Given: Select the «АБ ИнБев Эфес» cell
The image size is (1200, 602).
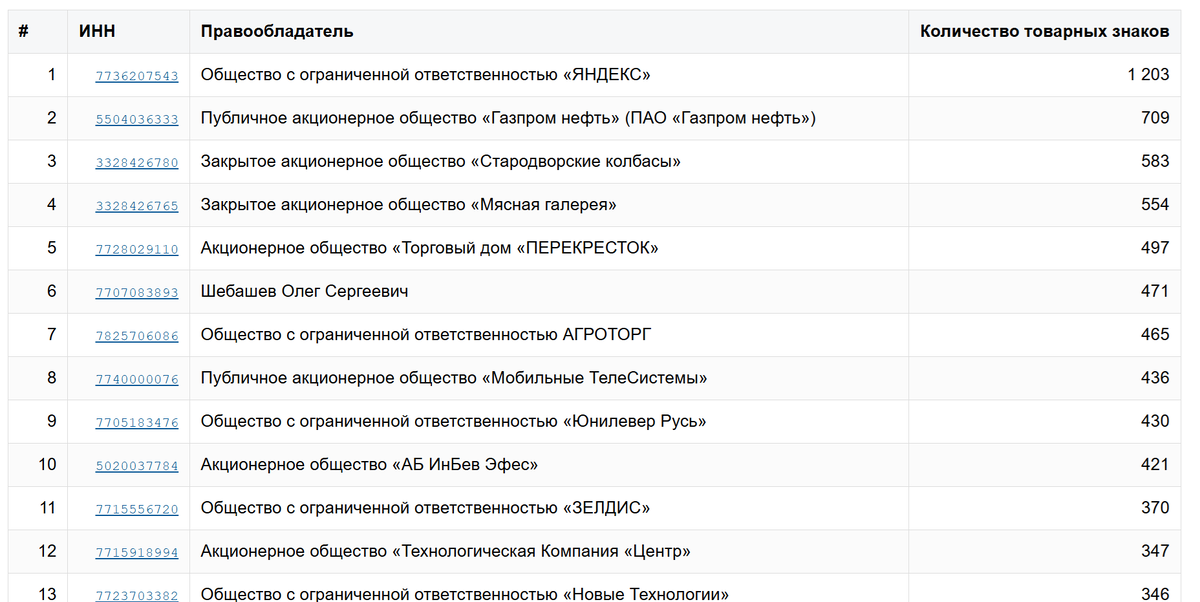Looking at the screenshot, I should [x=549, y=465].
